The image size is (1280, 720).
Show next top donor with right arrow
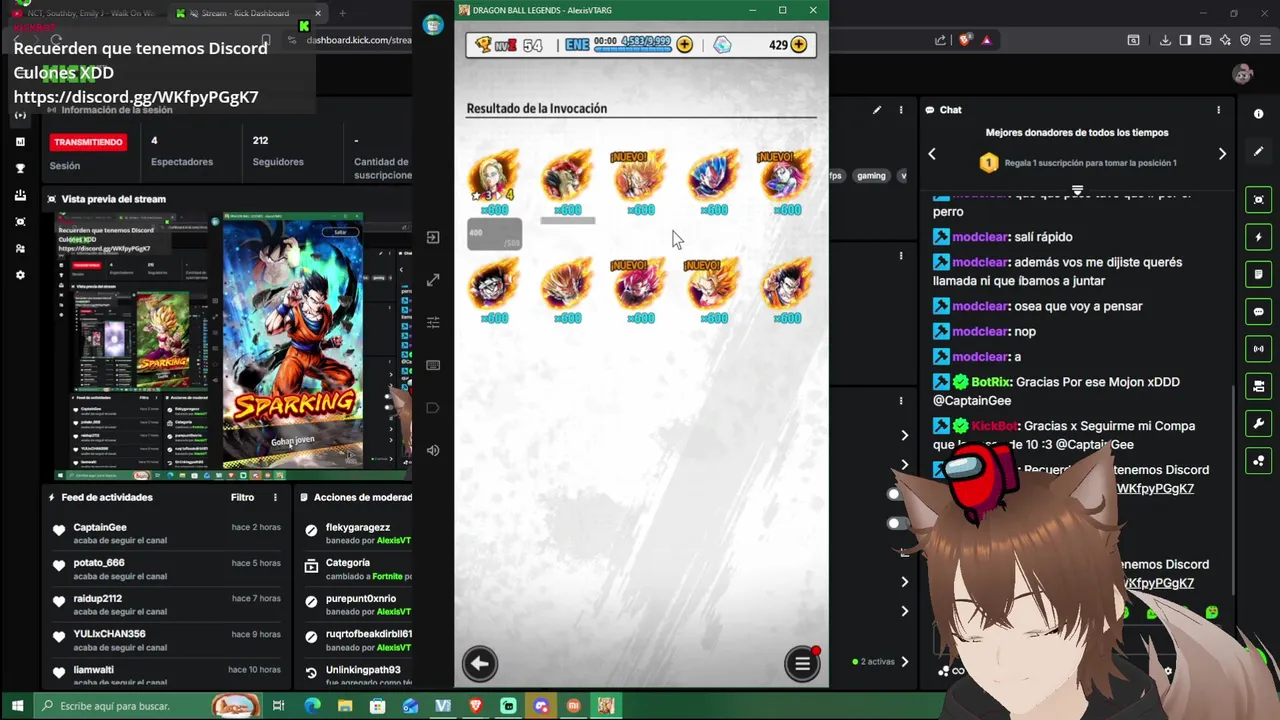(1222, 154)
